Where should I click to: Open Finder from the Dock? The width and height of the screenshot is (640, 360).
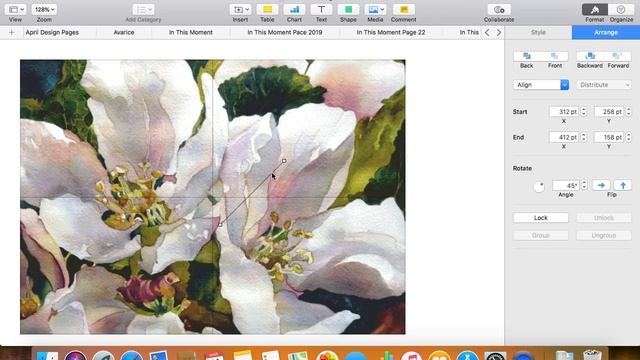[x=47, y=356]
